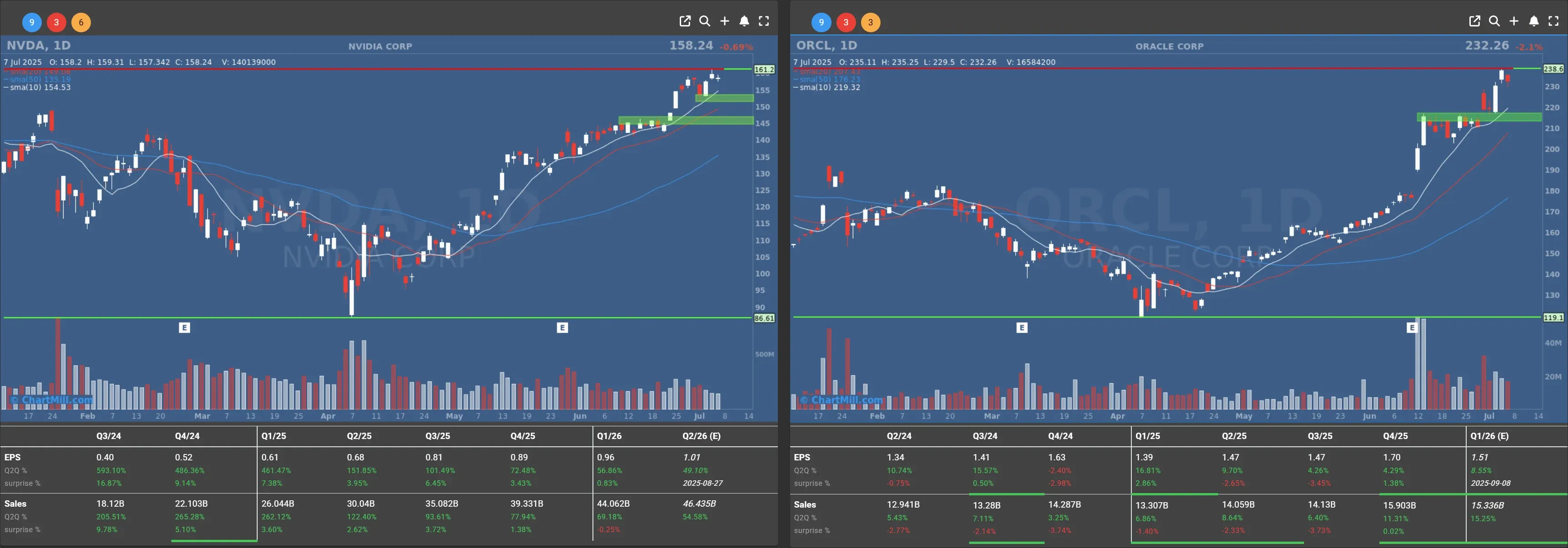The height and width of the screenshot is (548, 1568).
Task: Set an alert with NVDA bell icon
Action: (x=744, y=21)
